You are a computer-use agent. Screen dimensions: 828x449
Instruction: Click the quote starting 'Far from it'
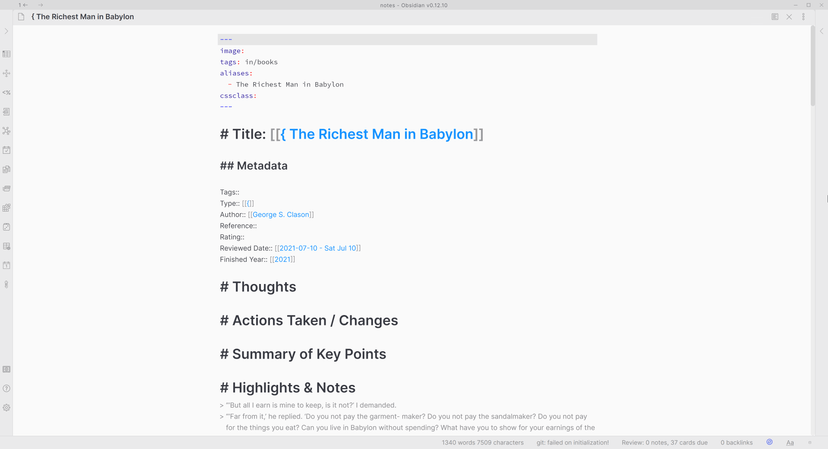407,422
